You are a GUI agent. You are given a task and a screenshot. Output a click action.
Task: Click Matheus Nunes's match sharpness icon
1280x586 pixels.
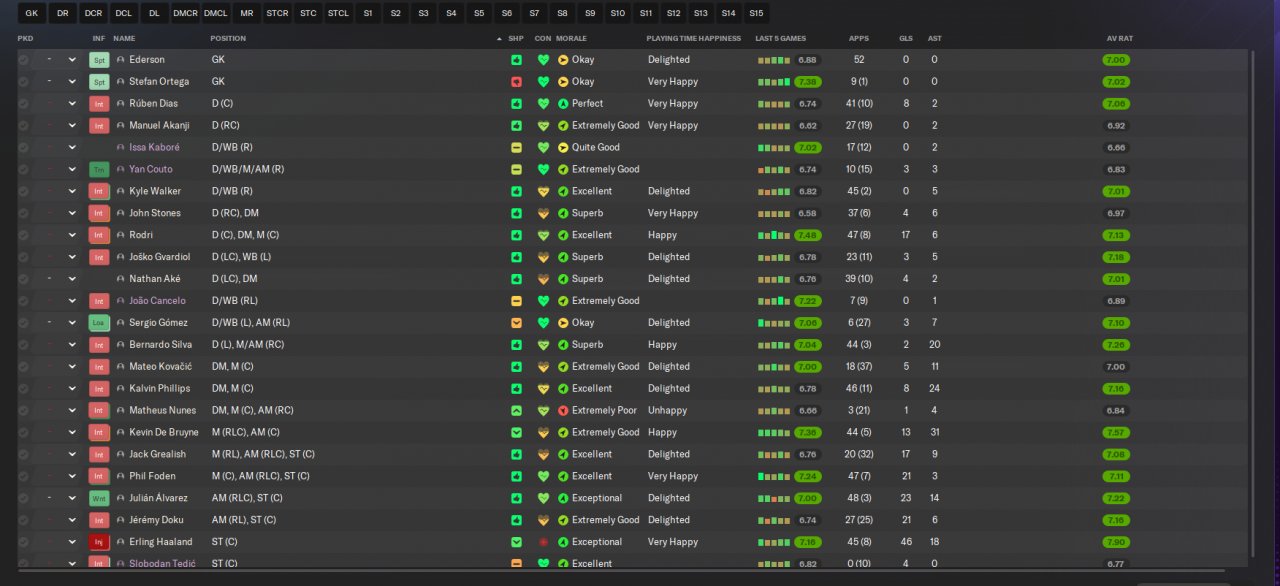pyautogui.click(x=516, y=411)
